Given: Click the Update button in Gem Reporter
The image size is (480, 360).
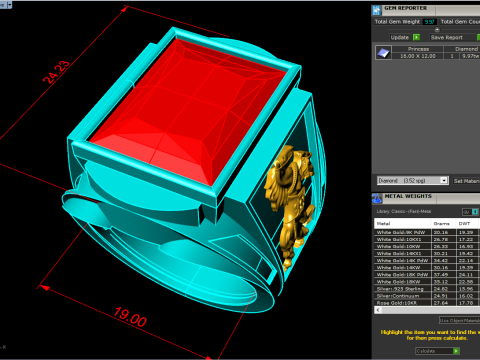Looking at the screenshot, I should [x=400, y=37].
